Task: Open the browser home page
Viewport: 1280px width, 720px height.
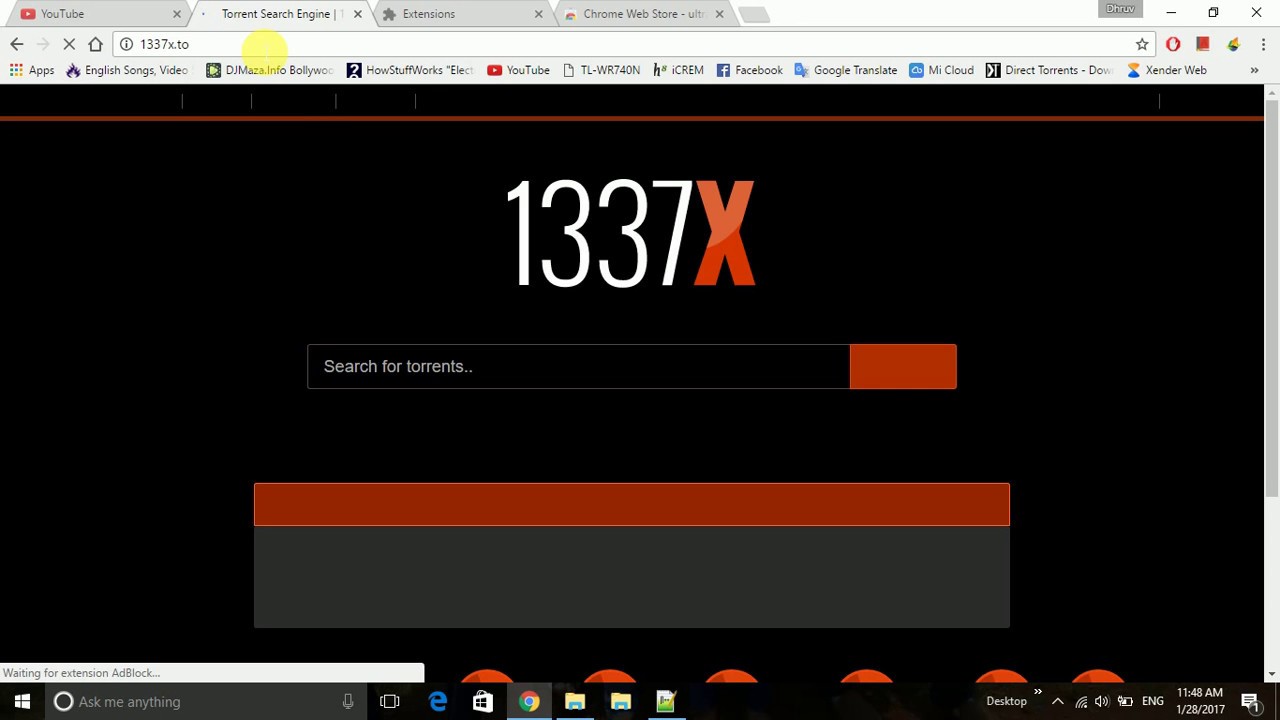Action: (x=95, y=44)
